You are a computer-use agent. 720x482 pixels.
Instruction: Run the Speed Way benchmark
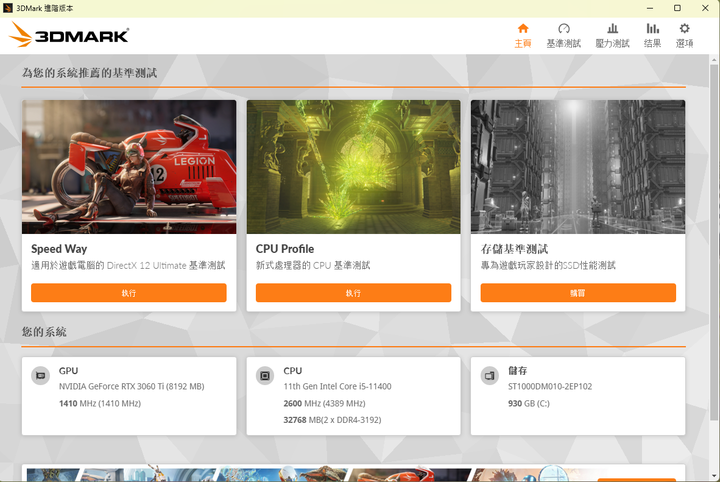(x=129, y=293)
